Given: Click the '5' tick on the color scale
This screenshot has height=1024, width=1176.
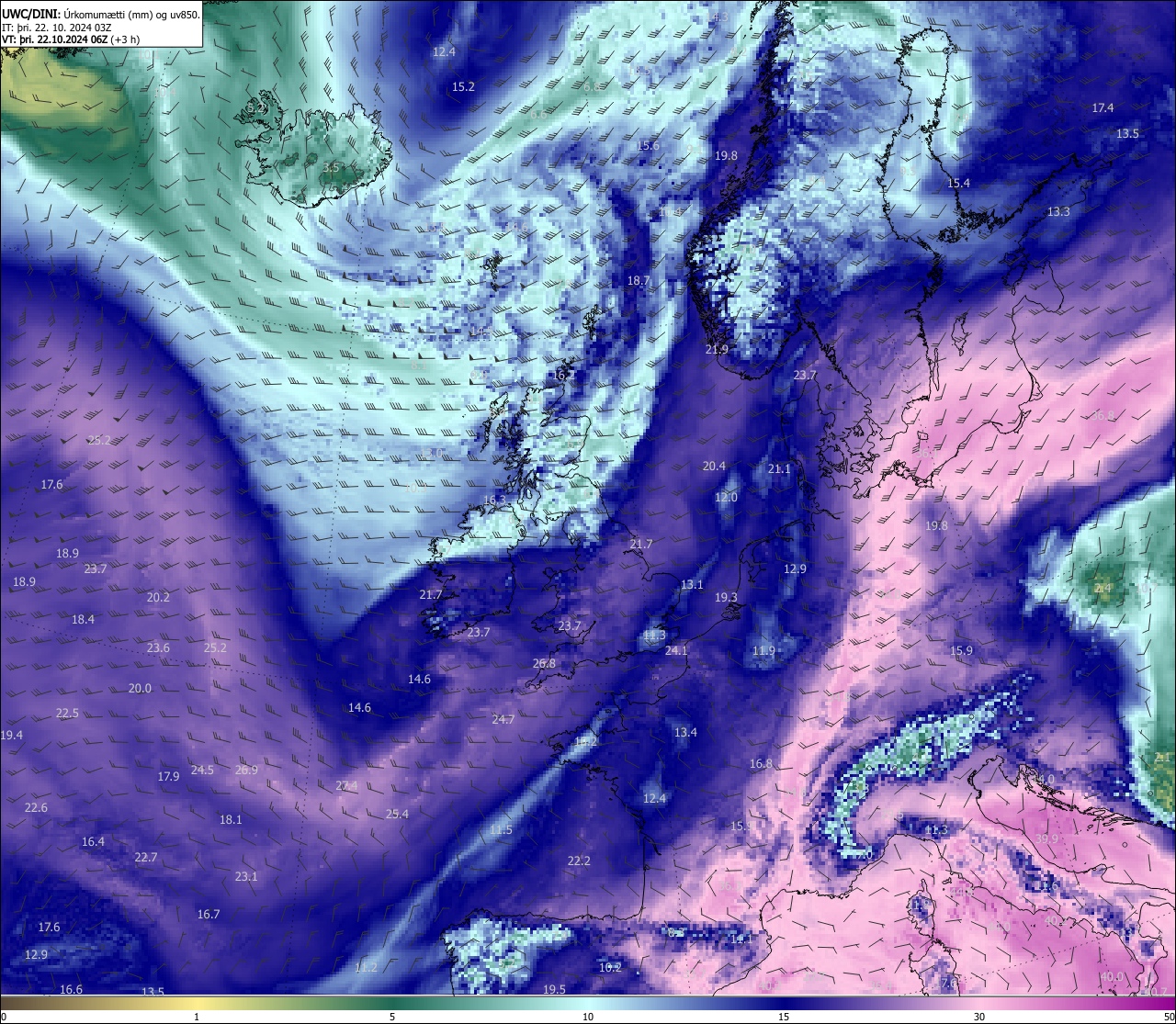Looking at the screenshot, I should (x=392, y=1017).
